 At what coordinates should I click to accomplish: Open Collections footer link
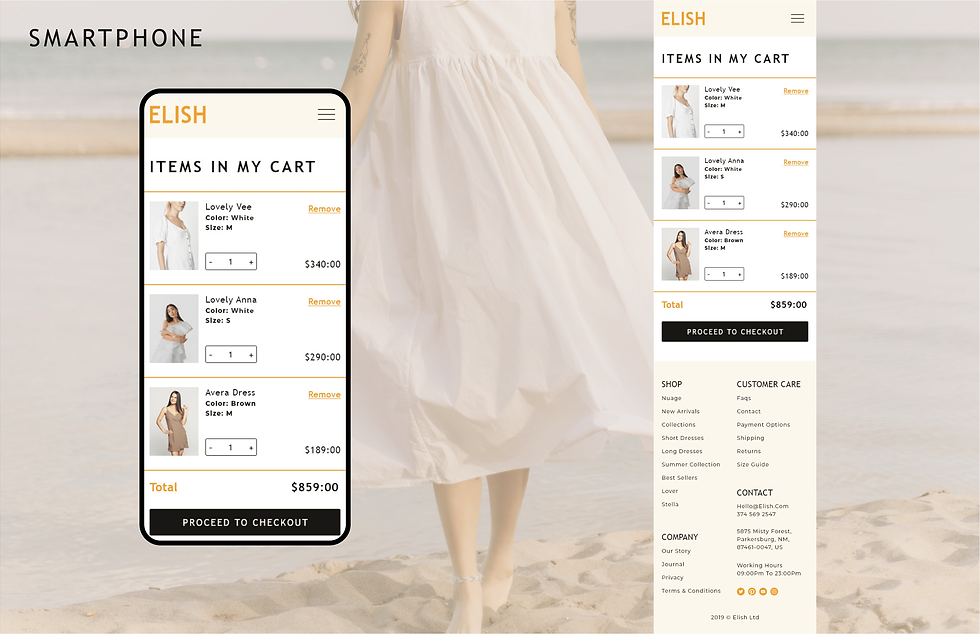click(x=678, y=425)
